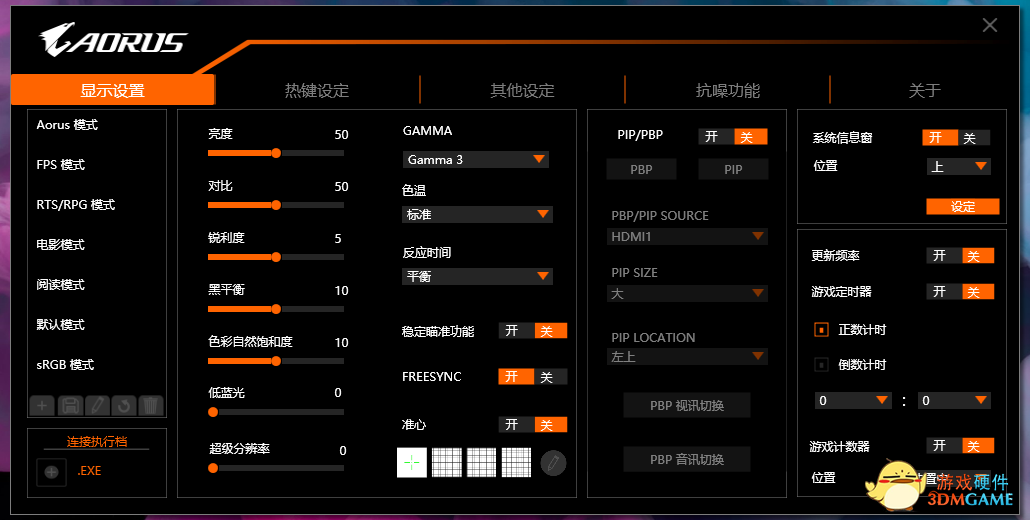Select sRGB 模式 preset
The image size is (1030, 520).
tap(65, 365)
